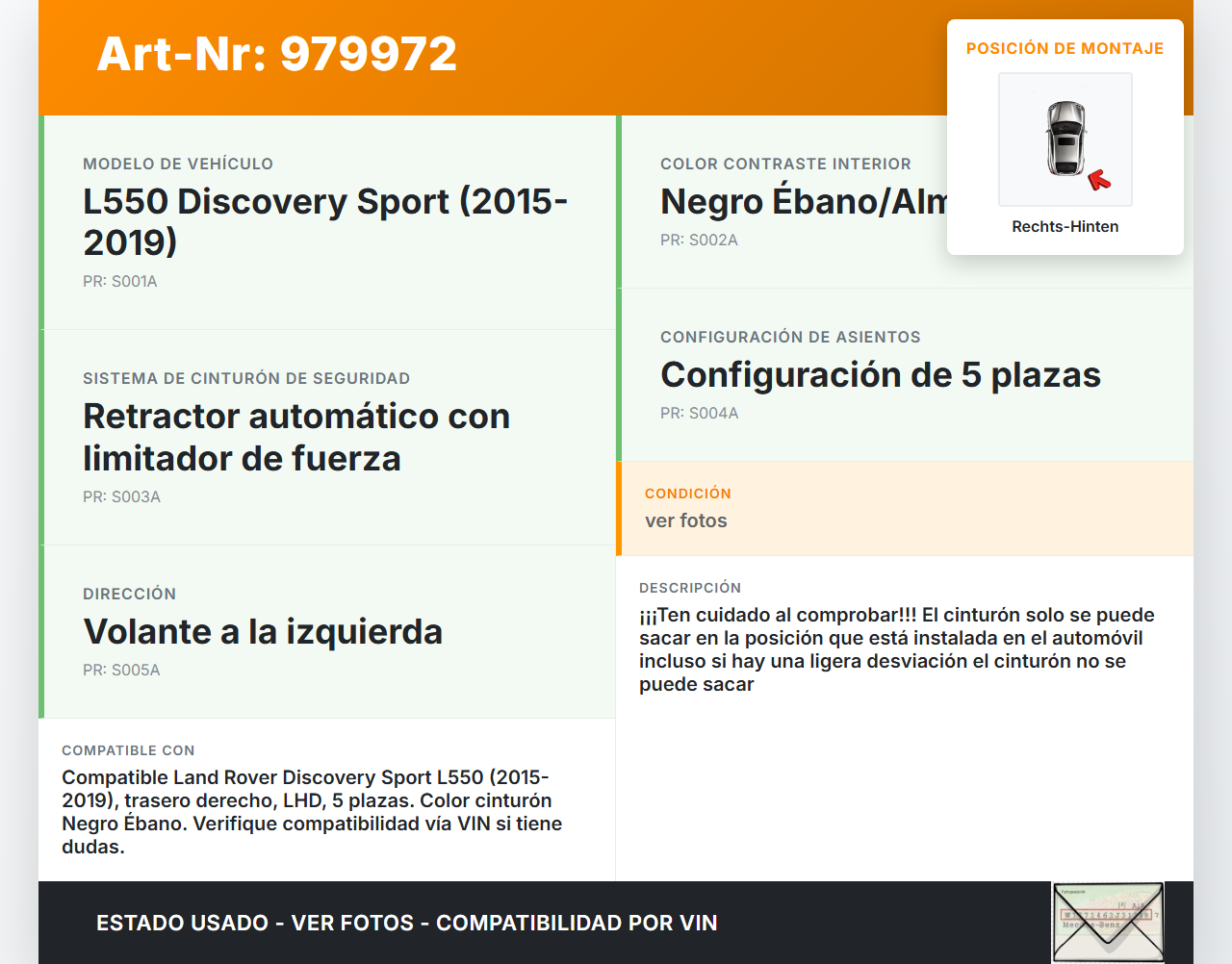
Task: Click the COMPATIBLE CON paragraph text
Action: pos(312,812)
